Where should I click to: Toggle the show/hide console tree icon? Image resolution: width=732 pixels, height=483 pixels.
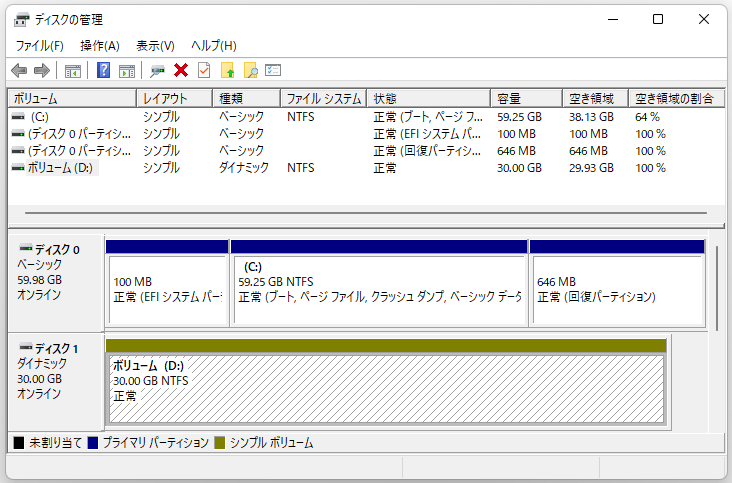[x=73, y=71]
